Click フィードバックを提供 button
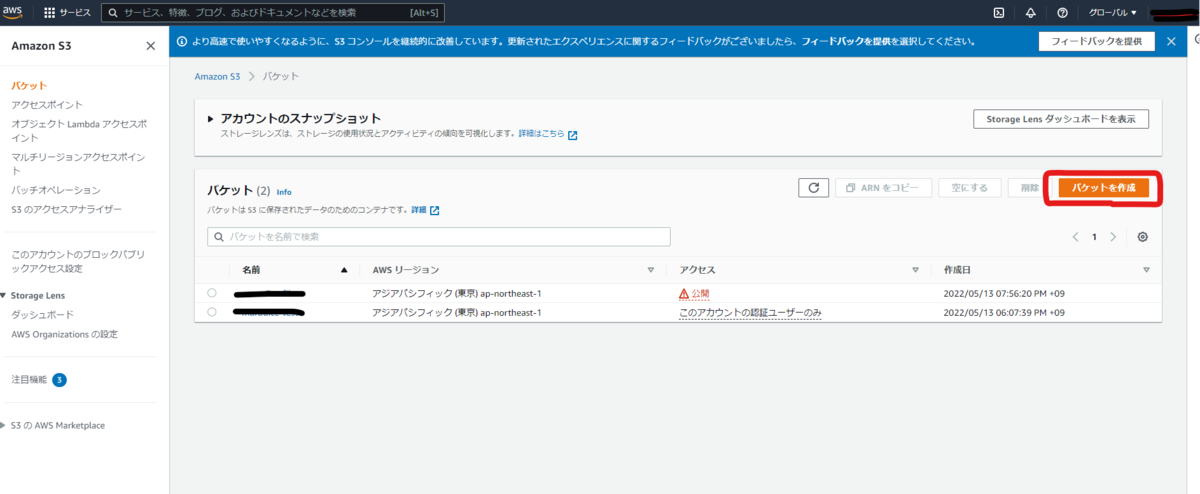The image size is (1200, 494). pos(1097,41)
